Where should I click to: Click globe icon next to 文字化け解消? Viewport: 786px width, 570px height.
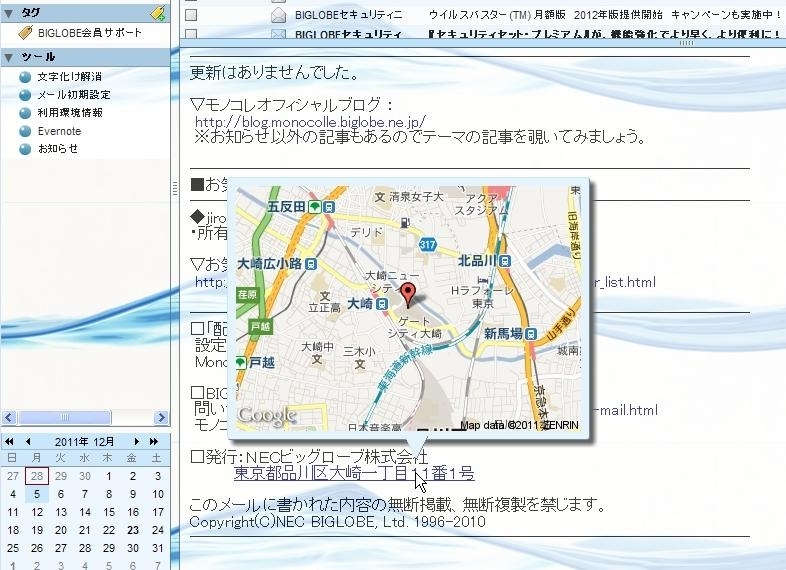coord(25,77)
